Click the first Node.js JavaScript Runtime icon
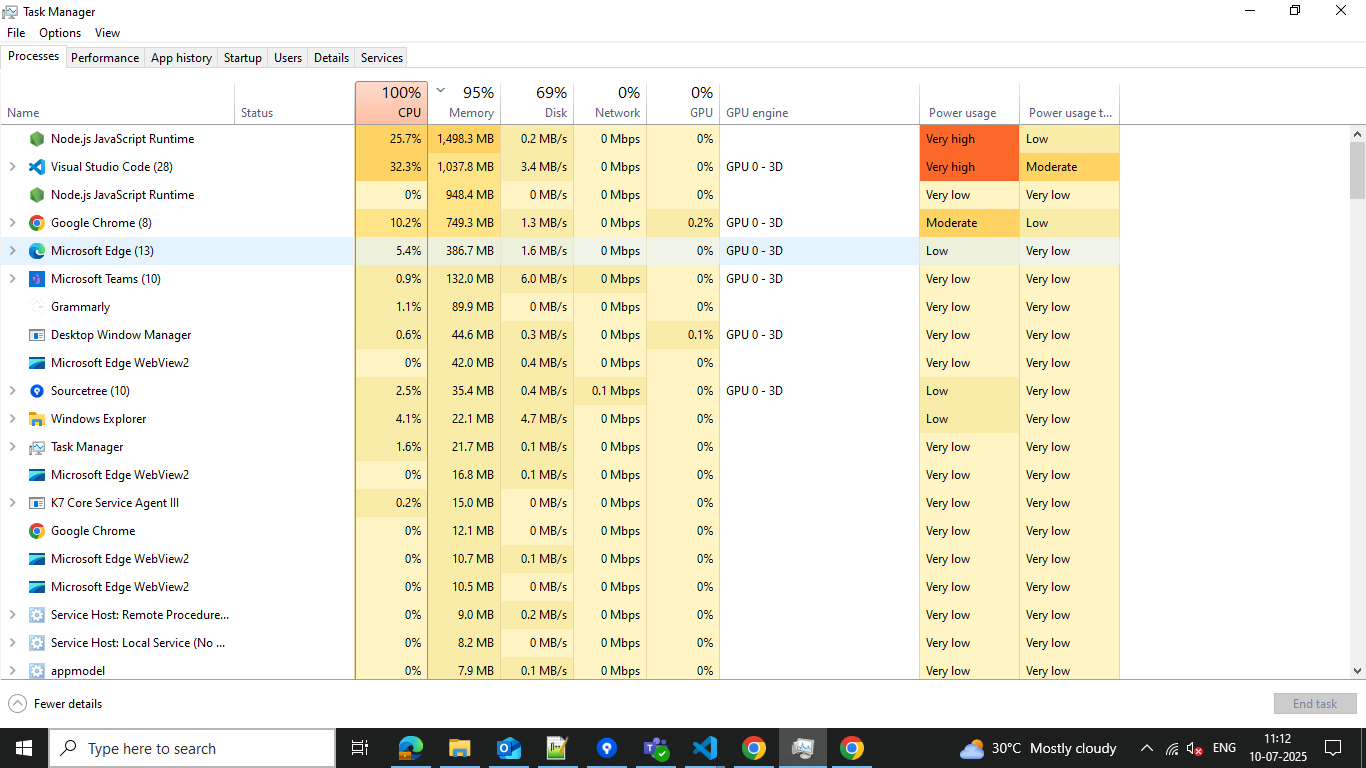The width and height of the screenshot is (1366, 768). [x=37, y=139]
